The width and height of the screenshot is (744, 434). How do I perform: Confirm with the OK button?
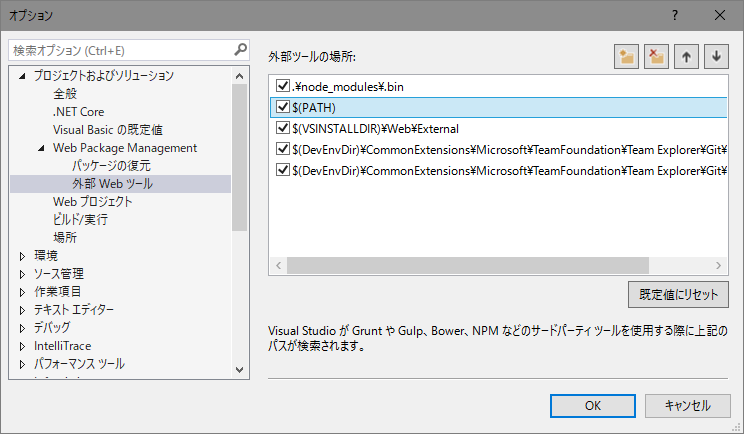pos(593,406)
